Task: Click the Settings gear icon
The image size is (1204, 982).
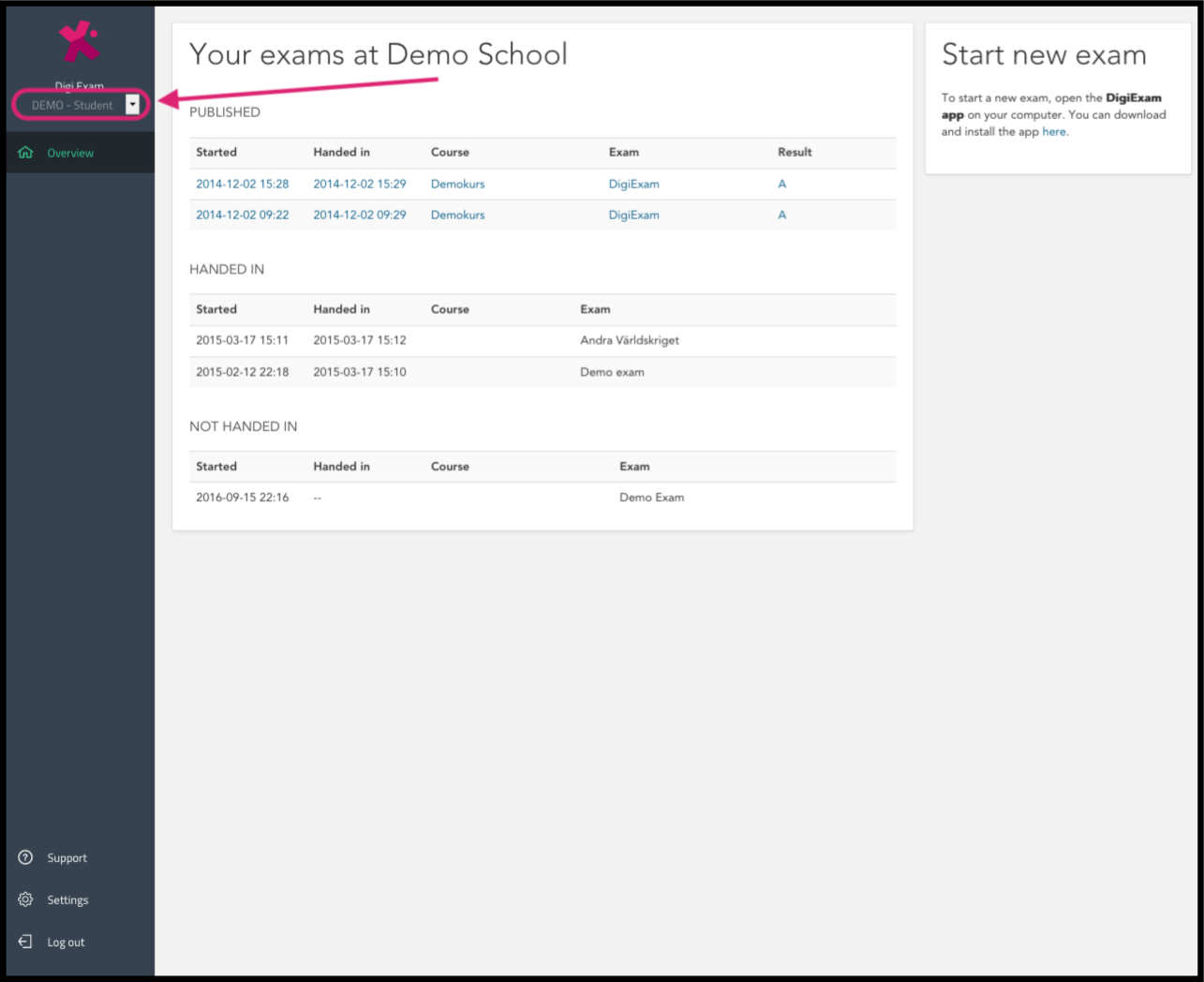Action: [x=25, y=900]
